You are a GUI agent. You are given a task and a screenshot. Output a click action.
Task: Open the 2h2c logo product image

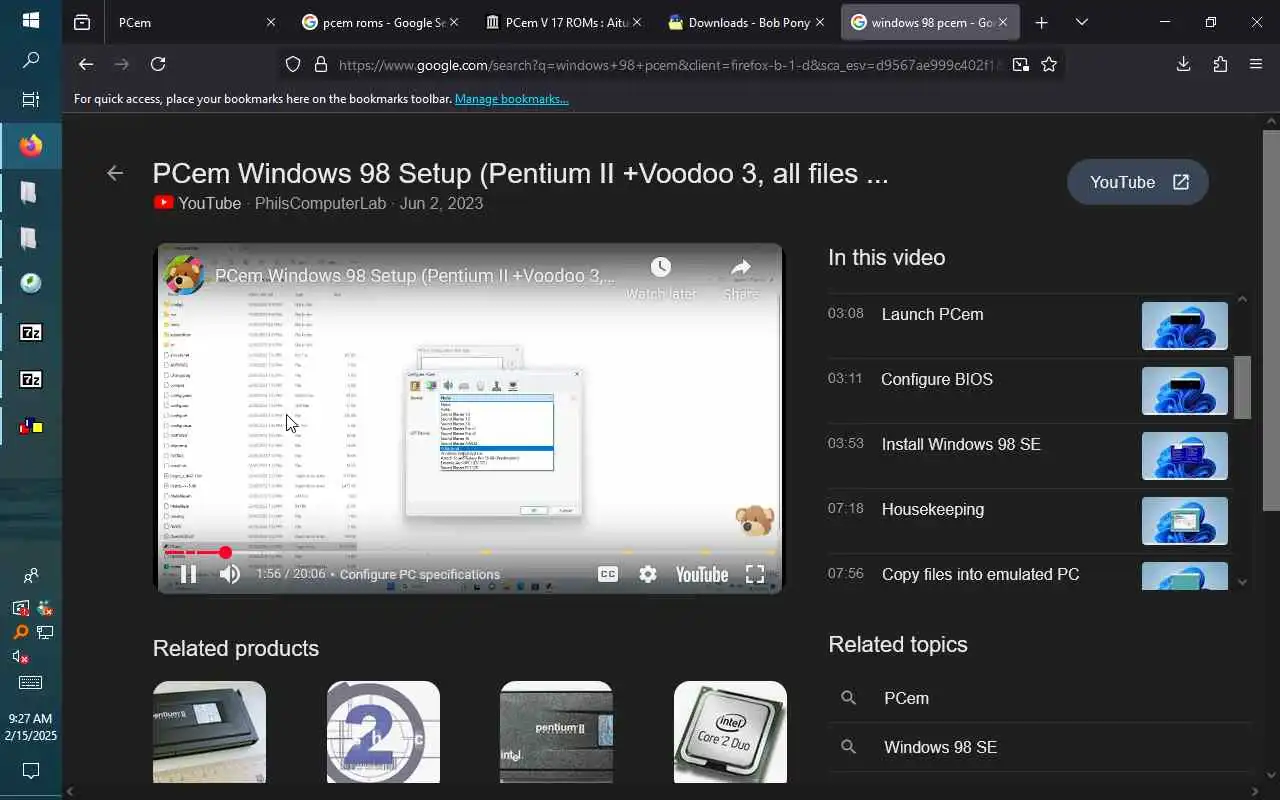coord(383,732)
